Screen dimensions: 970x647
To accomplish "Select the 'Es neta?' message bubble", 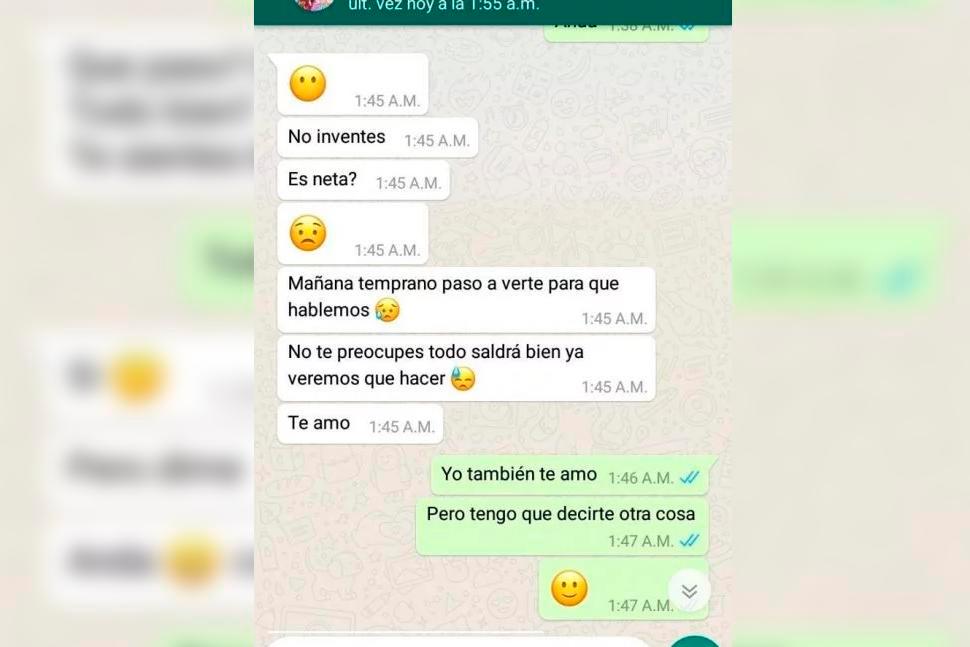I will (364, 180).
